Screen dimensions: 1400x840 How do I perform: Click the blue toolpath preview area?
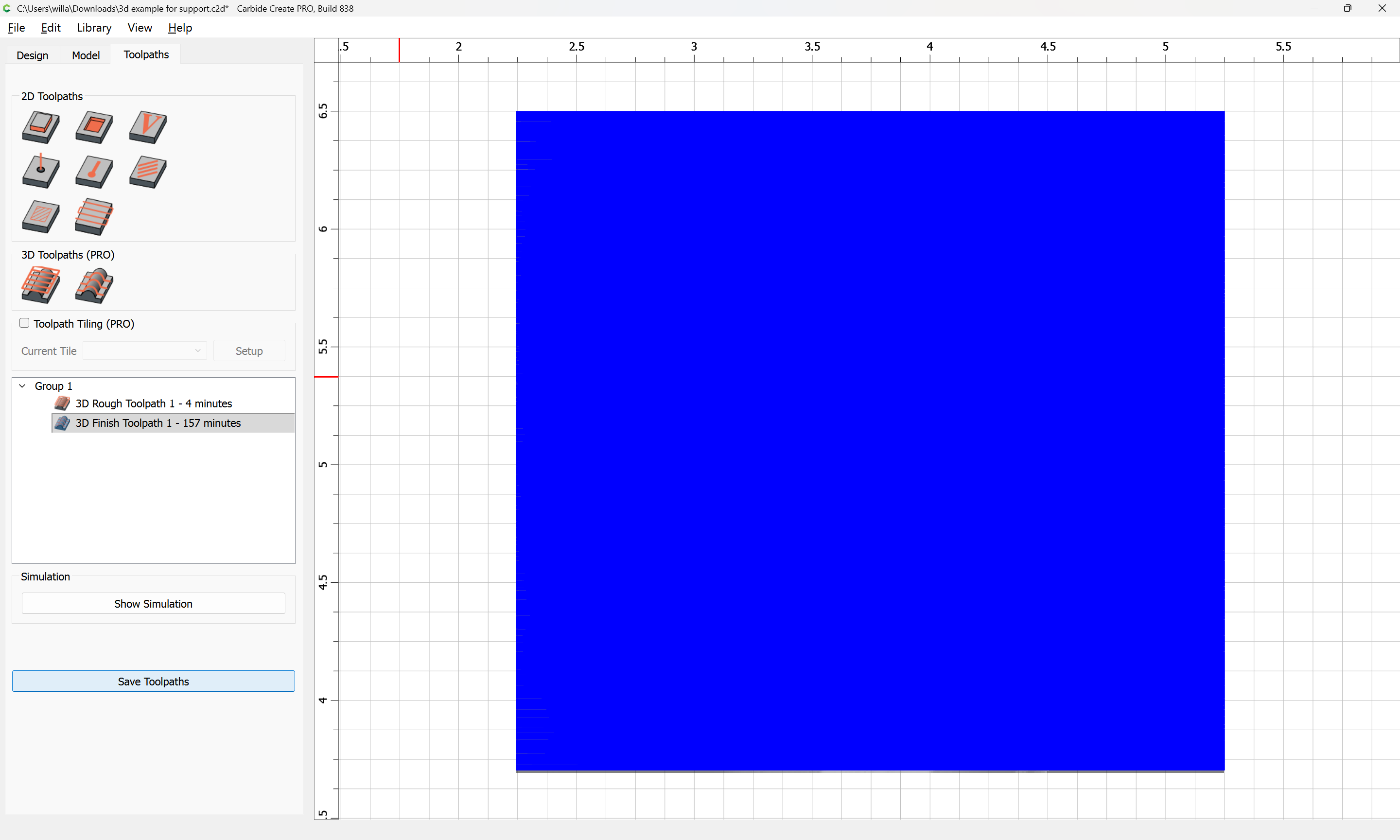click(x=870, y=441)
